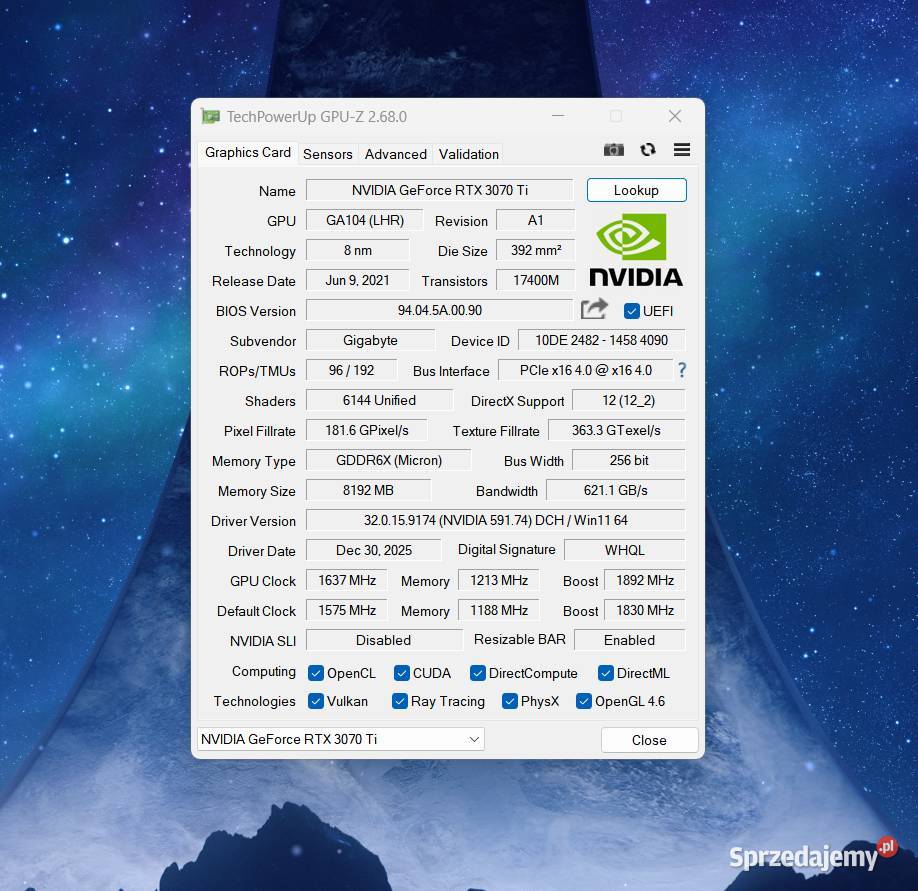Click the GPU-Z logo in the title bar
Screen dimensions: 918x891
(210, 116)
